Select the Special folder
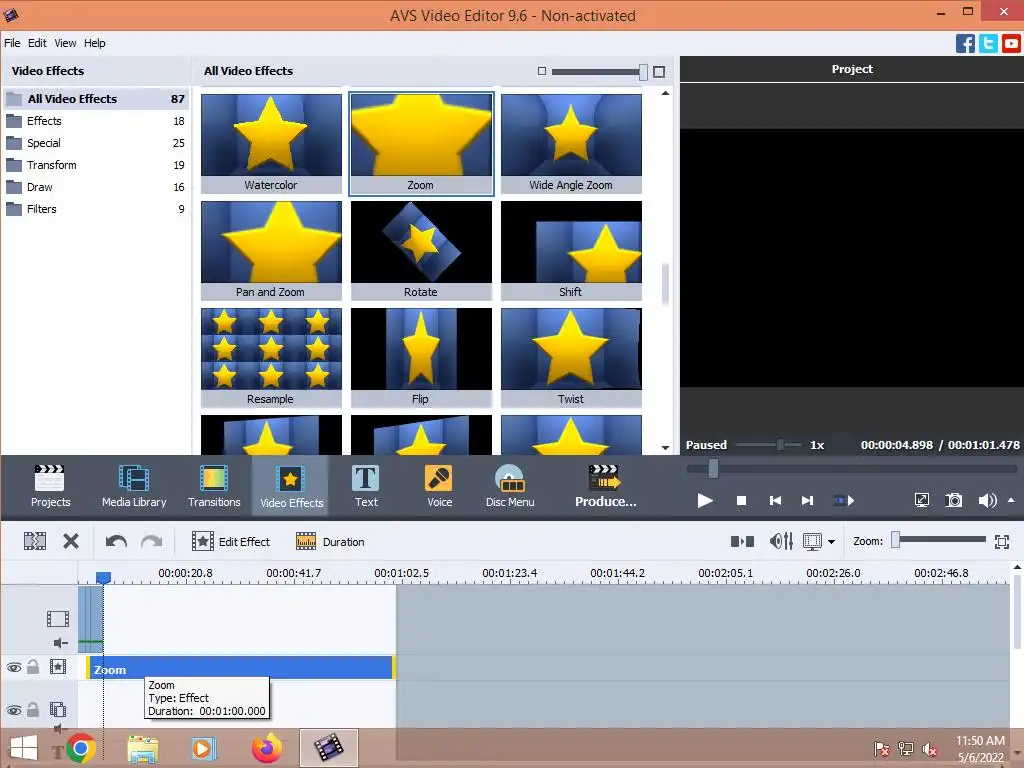Screen dimensions: 1024x768 pyautogui.click(x=96, y=143)
